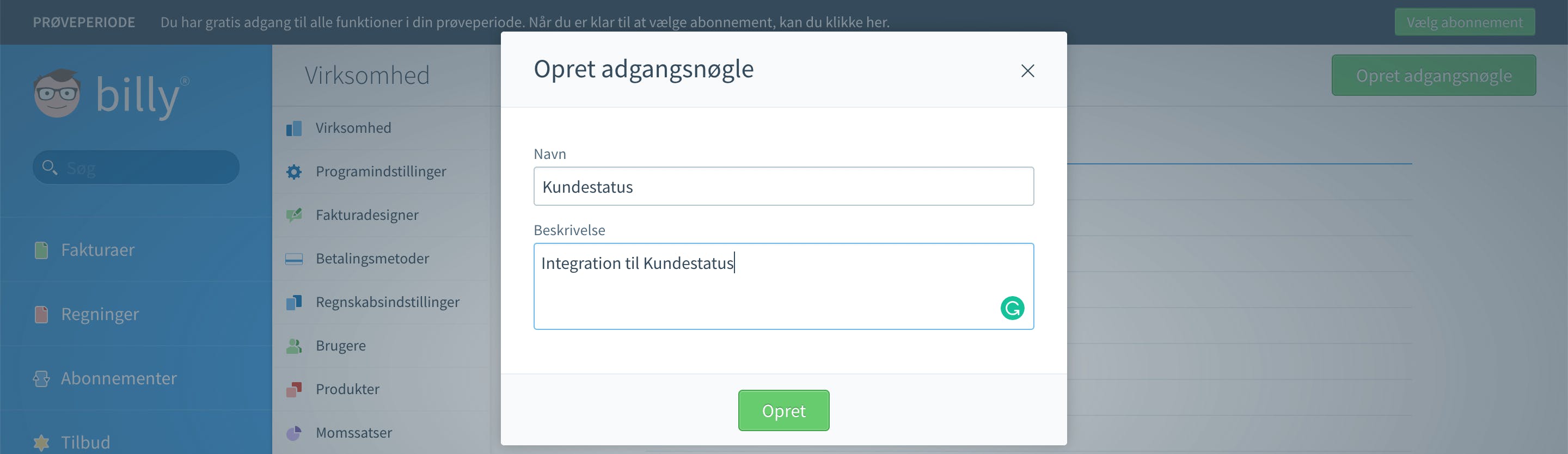This screenshot has height=454, width=1568.
Task: Click the Vælg abonnement button
Action: (x=1465, y=22)
